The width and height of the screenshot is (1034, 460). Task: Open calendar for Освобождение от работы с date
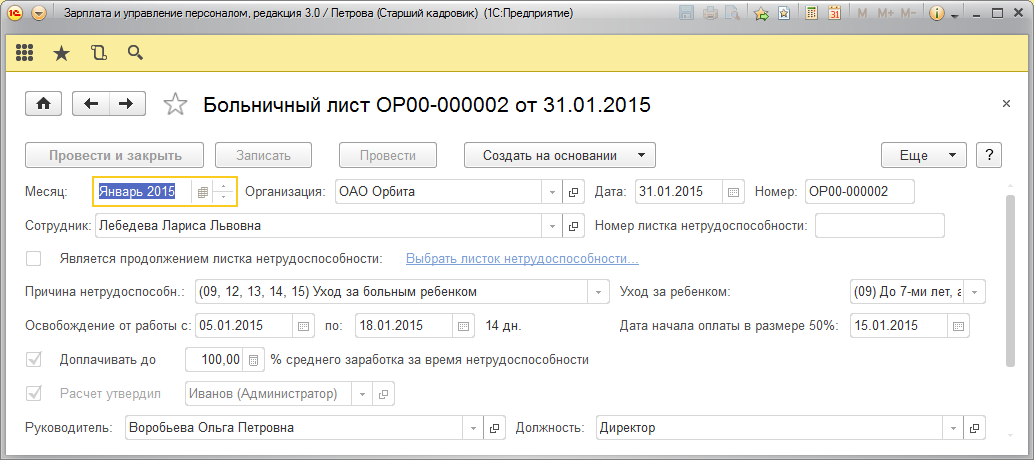click(303, 326)
